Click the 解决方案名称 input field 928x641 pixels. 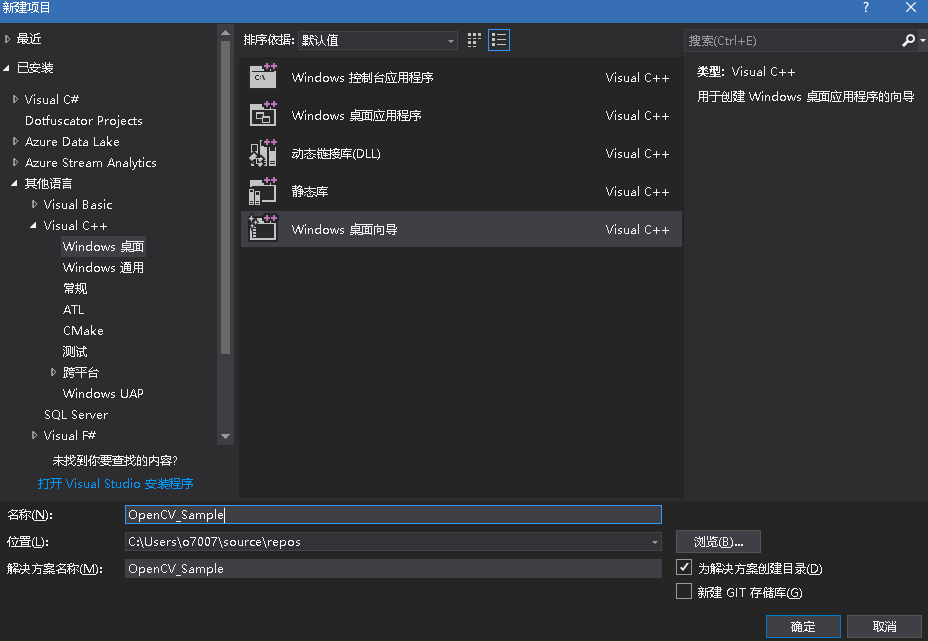click(393, 569)
